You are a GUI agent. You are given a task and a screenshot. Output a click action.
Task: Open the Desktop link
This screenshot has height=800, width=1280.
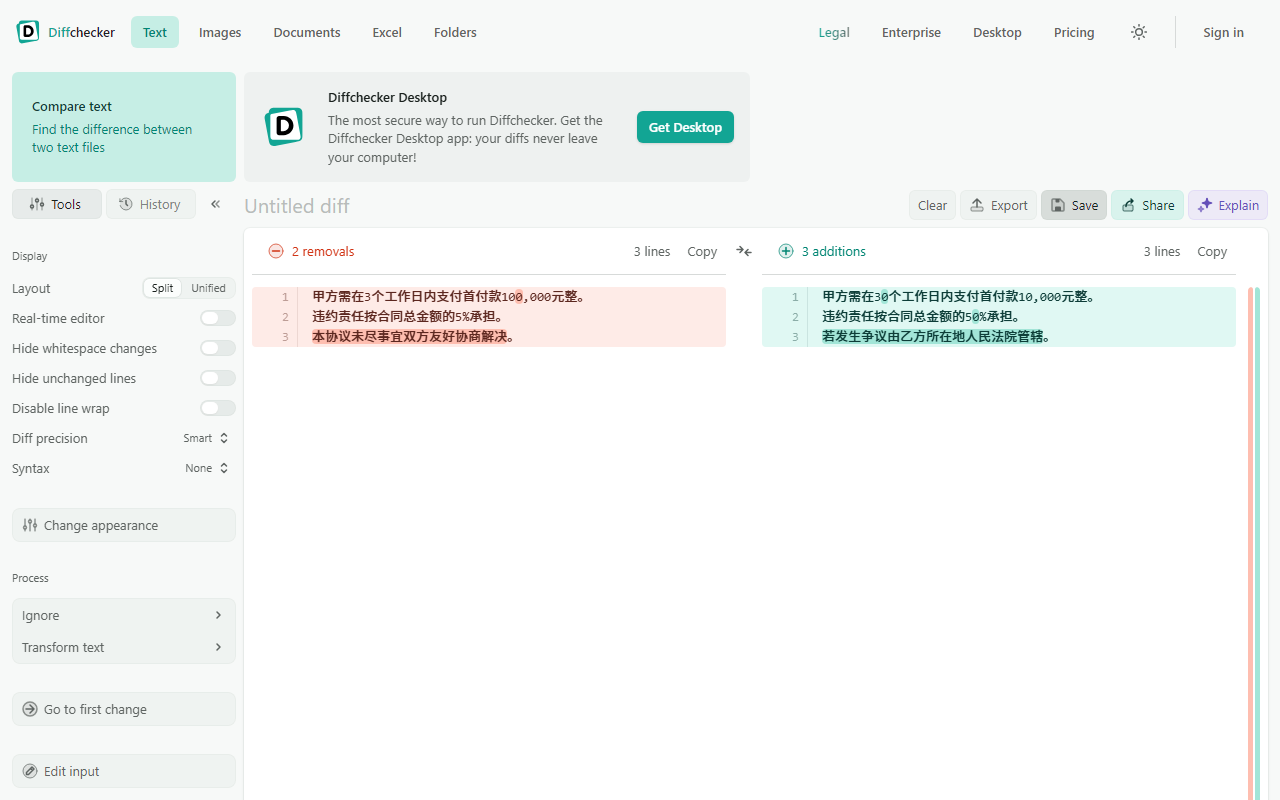tap(997, 32)
